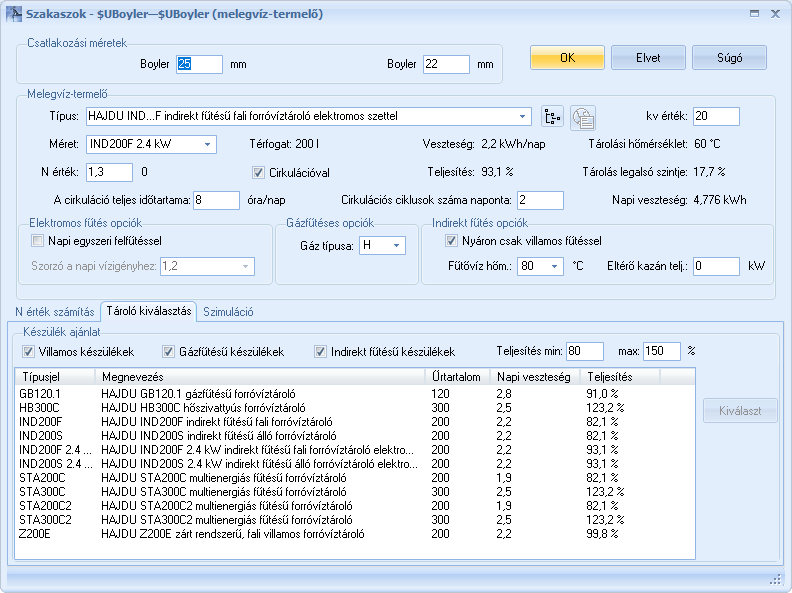Select the STA200C2 row
This screenshot has width=792, height=593.
355,506
